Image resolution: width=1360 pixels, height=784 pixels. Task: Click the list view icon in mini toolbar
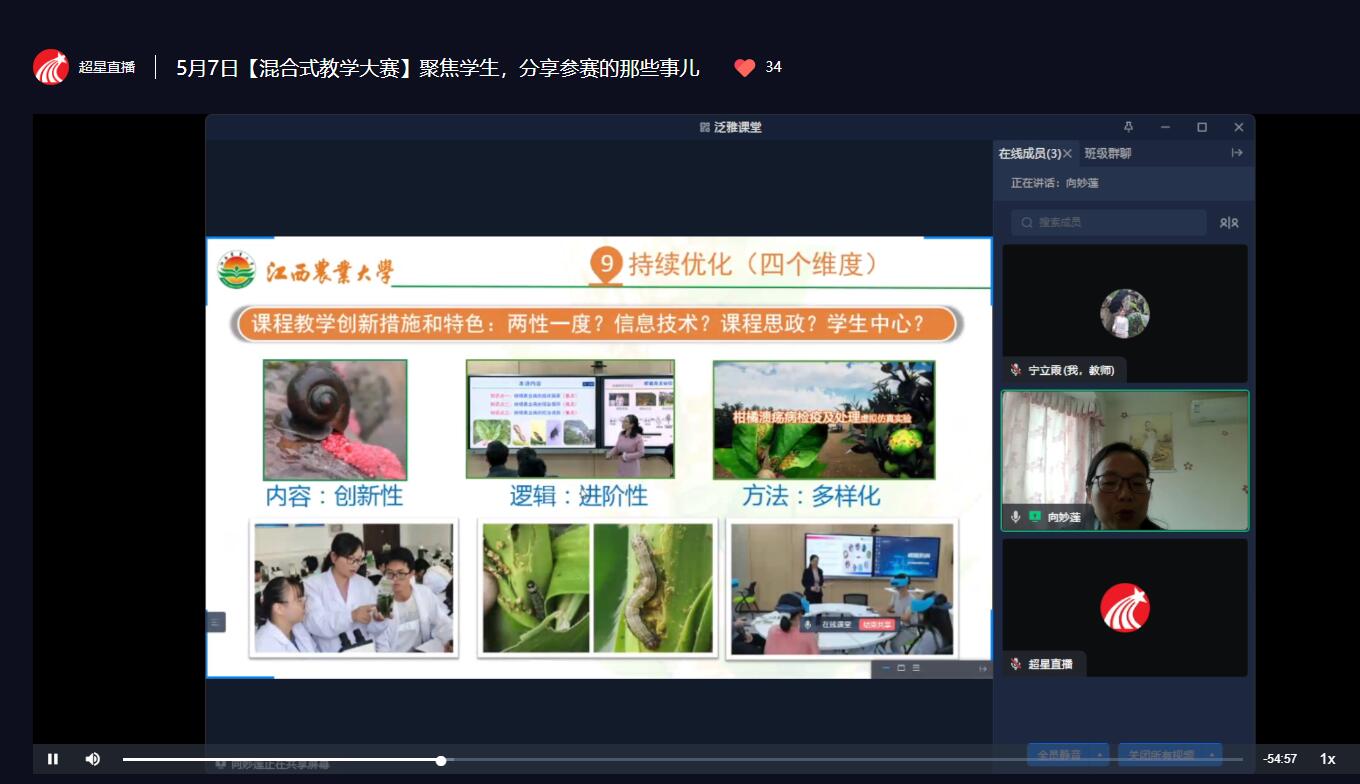point(916,668)
